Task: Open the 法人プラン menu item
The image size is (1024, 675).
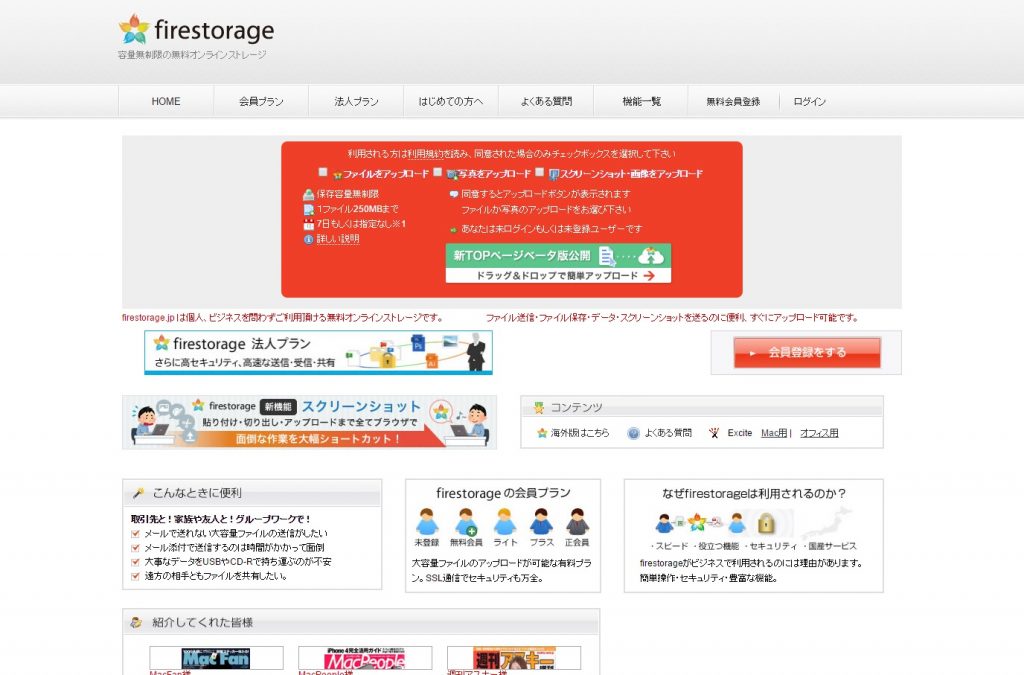Action: (355, 101)
